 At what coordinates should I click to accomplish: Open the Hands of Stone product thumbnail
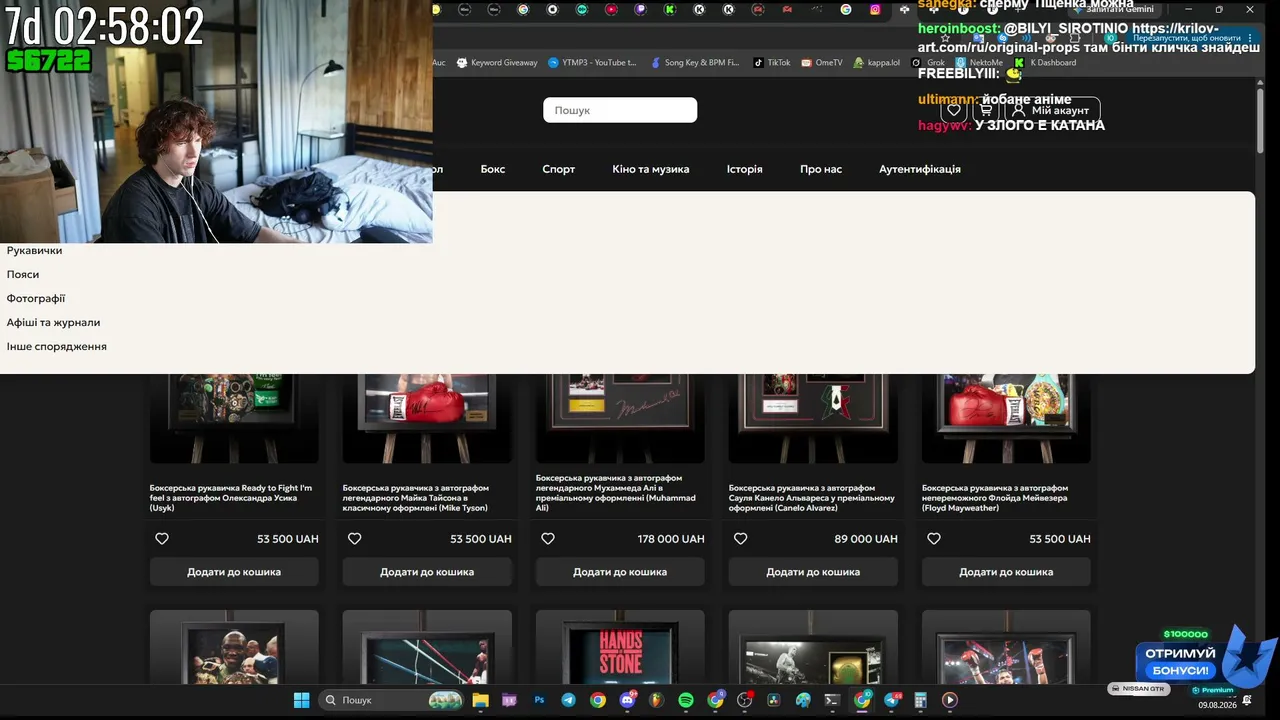[x=620, y=648]
